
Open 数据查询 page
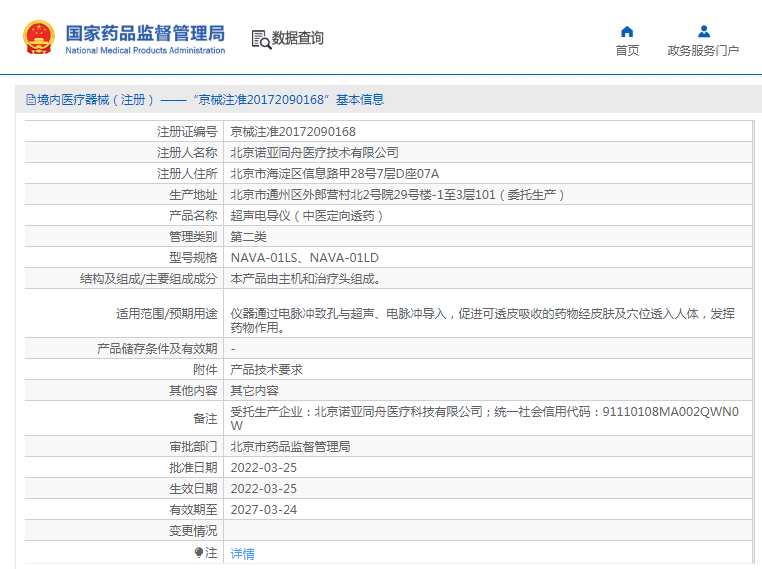click(x=297, y=38)
